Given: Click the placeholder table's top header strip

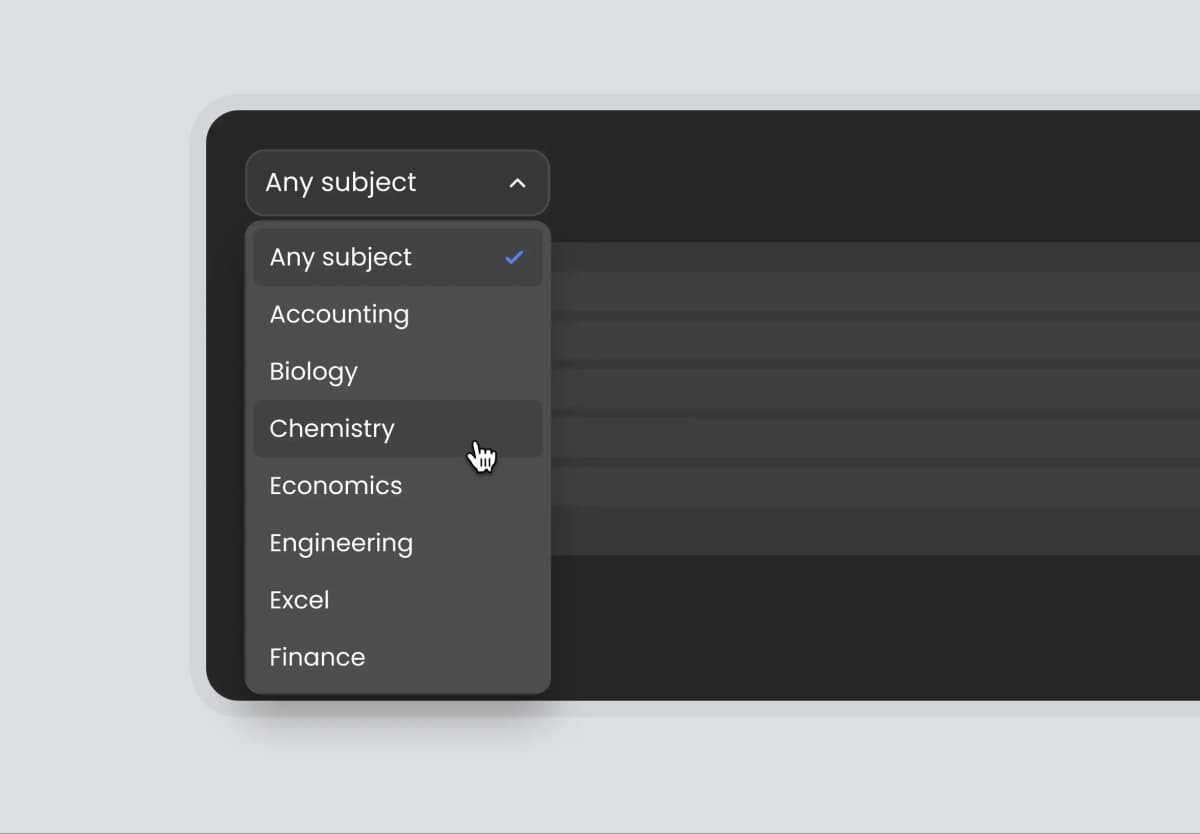Looking at the screenshot, I should coord(870,256).
